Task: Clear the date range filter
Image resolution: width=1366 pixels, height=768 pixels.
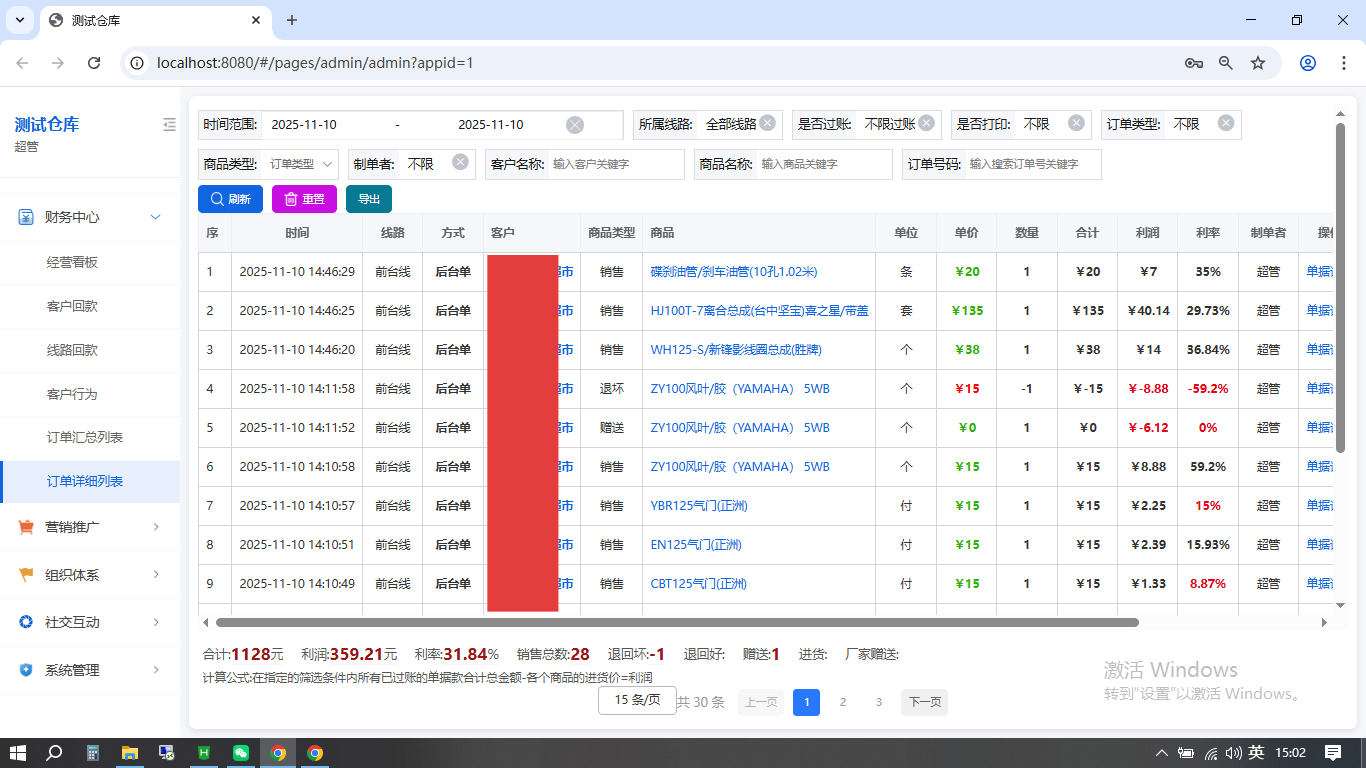Action: 575,125
